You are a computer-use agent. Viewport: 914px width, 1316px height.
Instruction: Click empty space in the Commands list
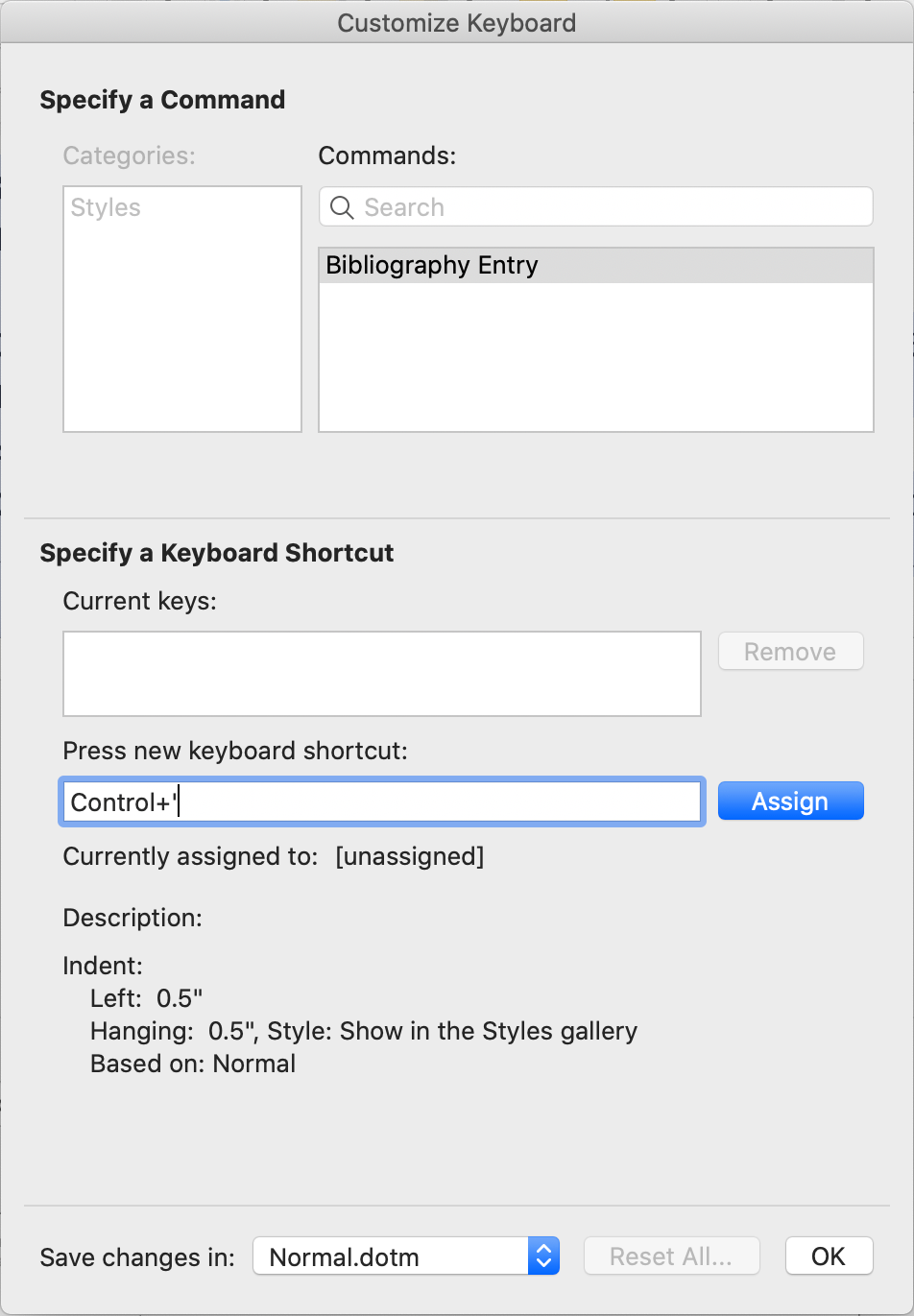click(x=595, y=365)
